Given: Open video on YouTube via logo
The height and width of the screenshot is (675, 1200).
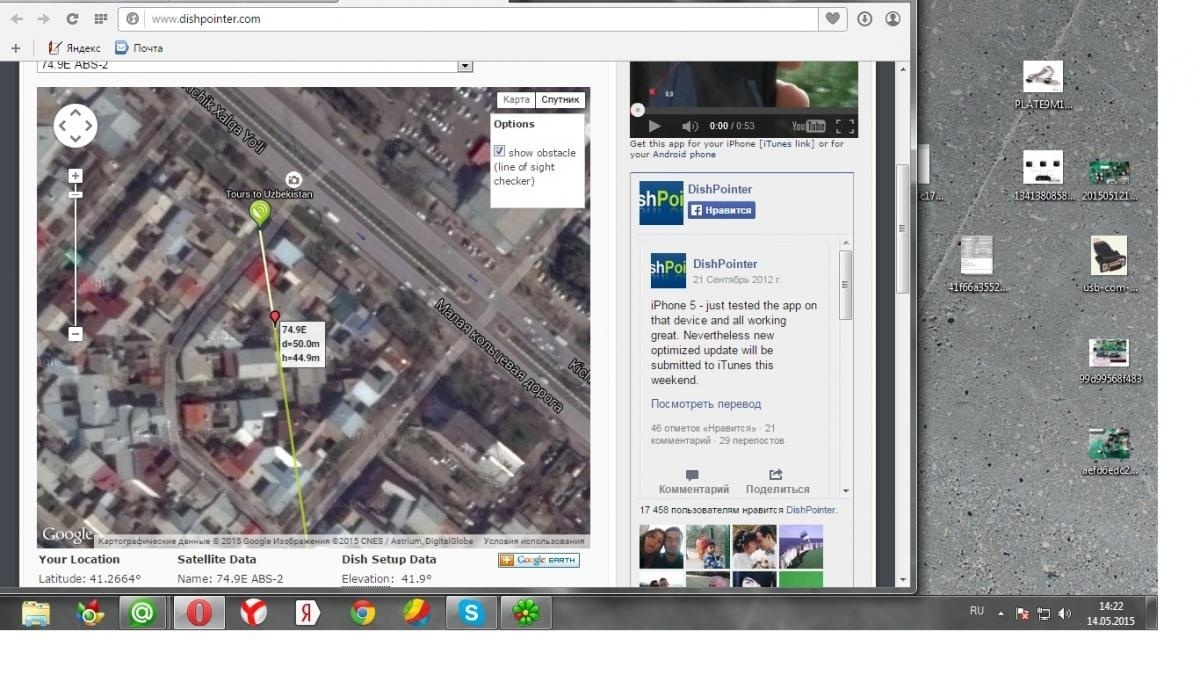Looking at the screenshot, I should [808, 126].
